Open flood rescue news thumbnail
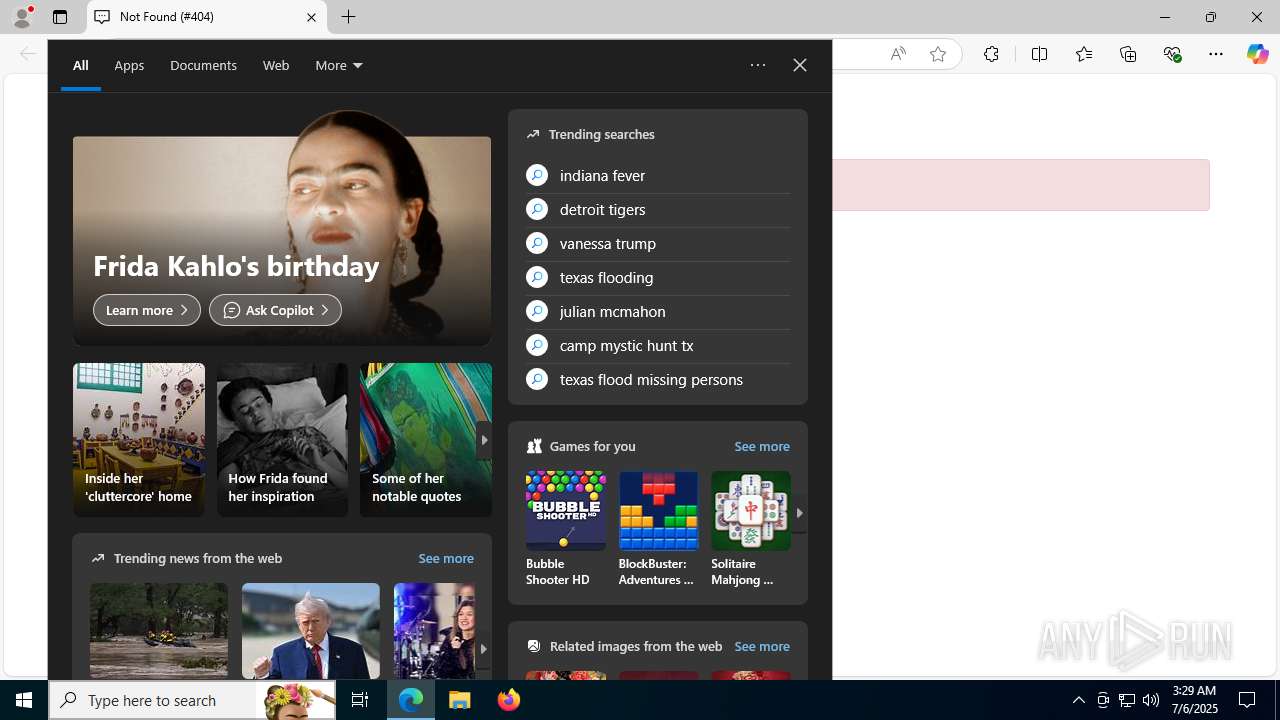The width and height of the screenshot is (1280, 720). 159,631
